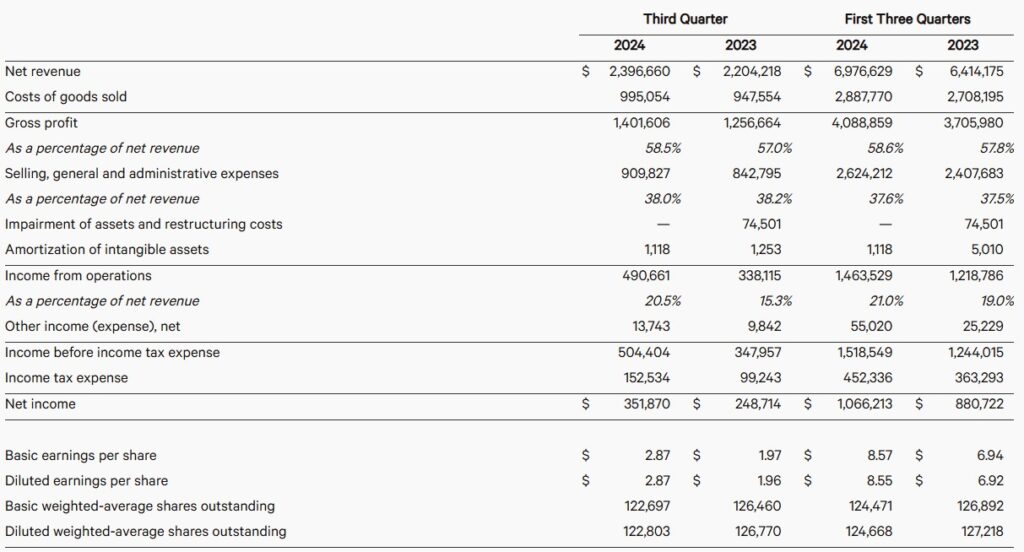Select Selling, general and administrative expenses label
Screen dimensions: 1024x552
click(142, 173)
